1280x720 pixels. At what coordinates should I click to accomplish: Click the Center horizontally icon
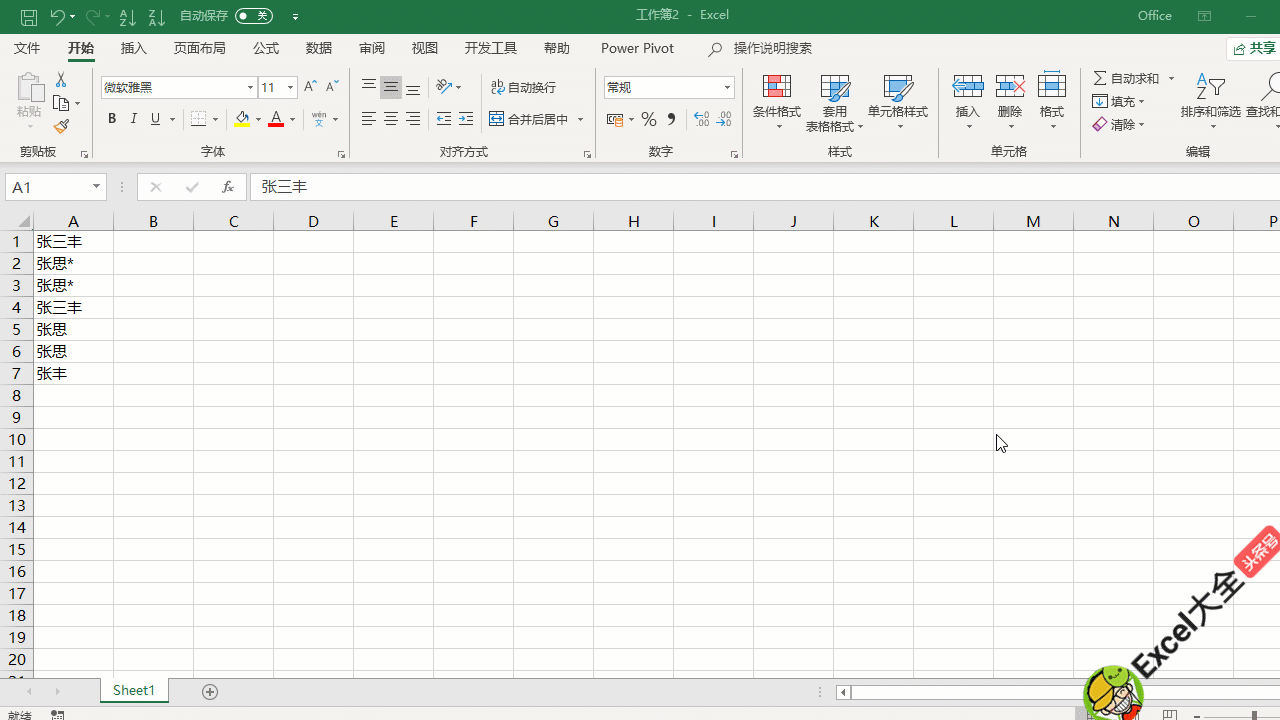click(391, 119)
